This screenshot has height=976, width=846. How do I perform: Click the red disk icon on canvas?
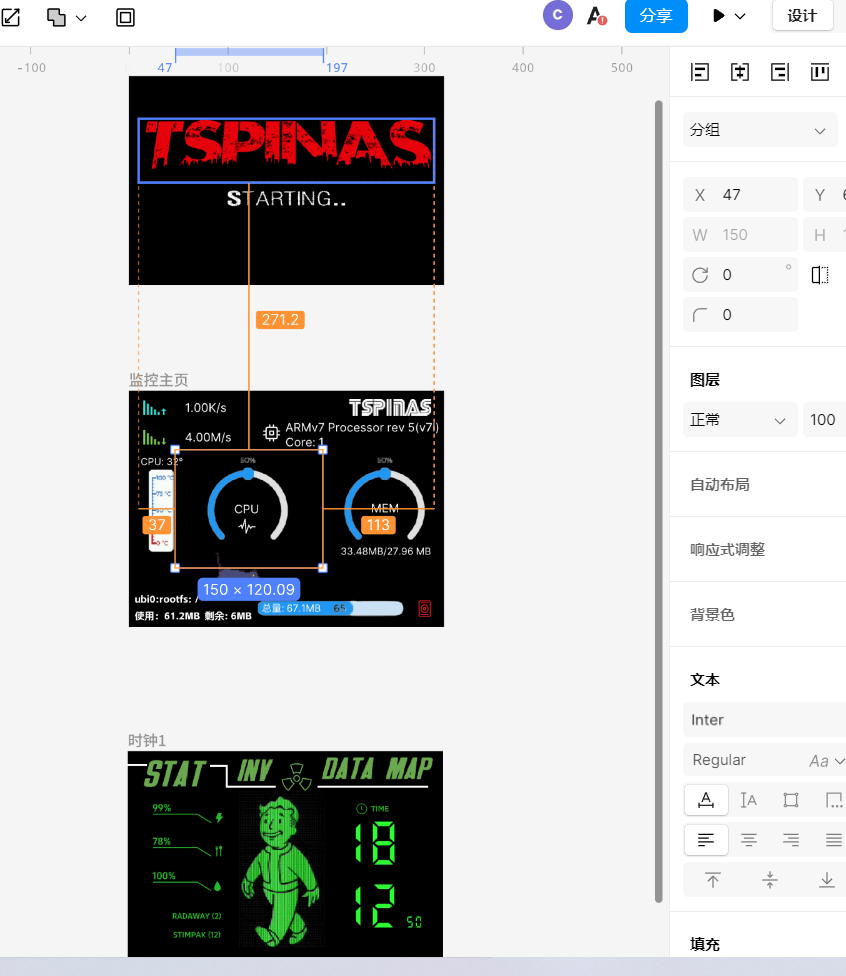[425, 608]
